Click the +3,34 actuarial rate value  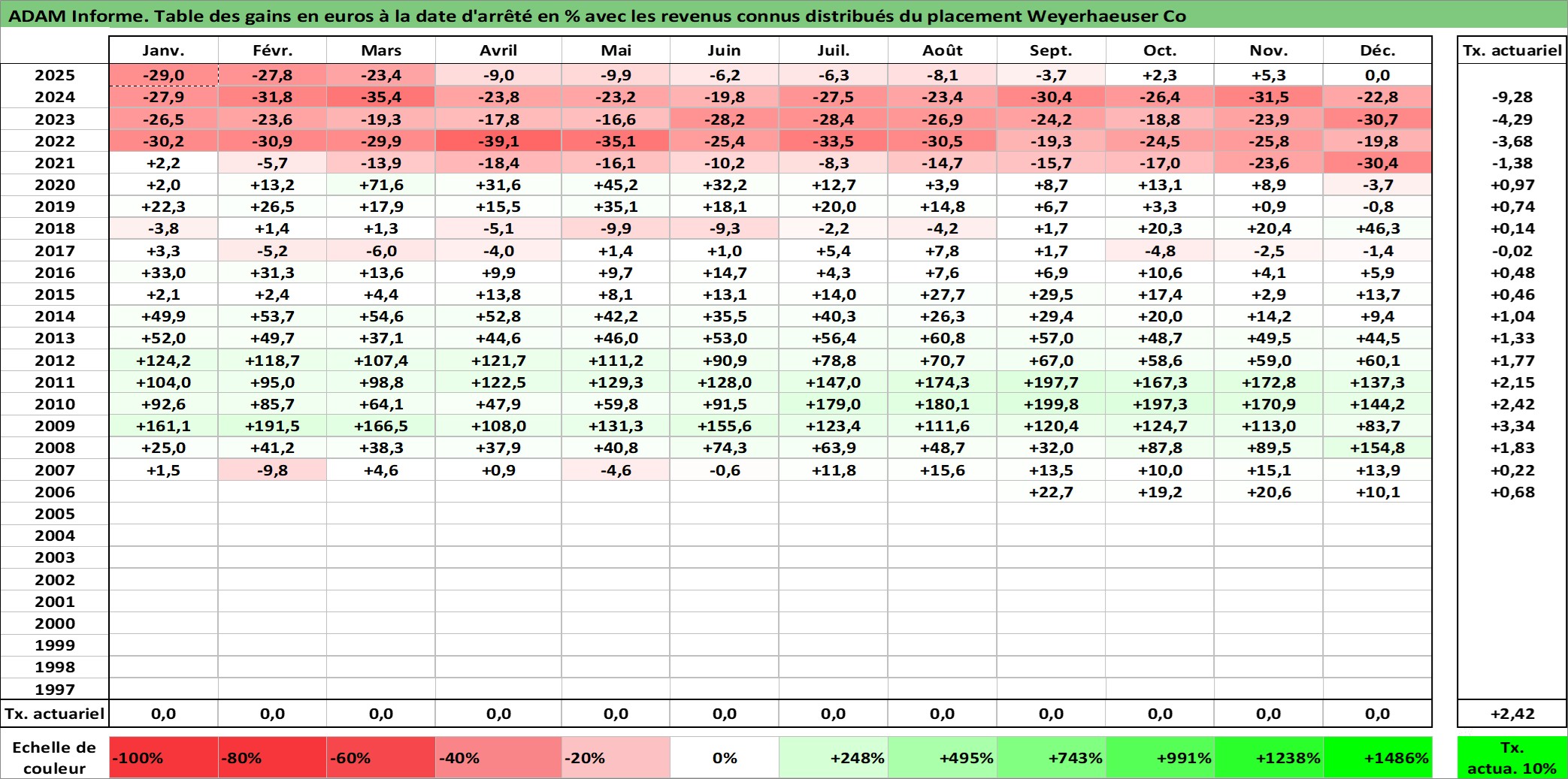pyautogui.click(x=1512, y=426)
